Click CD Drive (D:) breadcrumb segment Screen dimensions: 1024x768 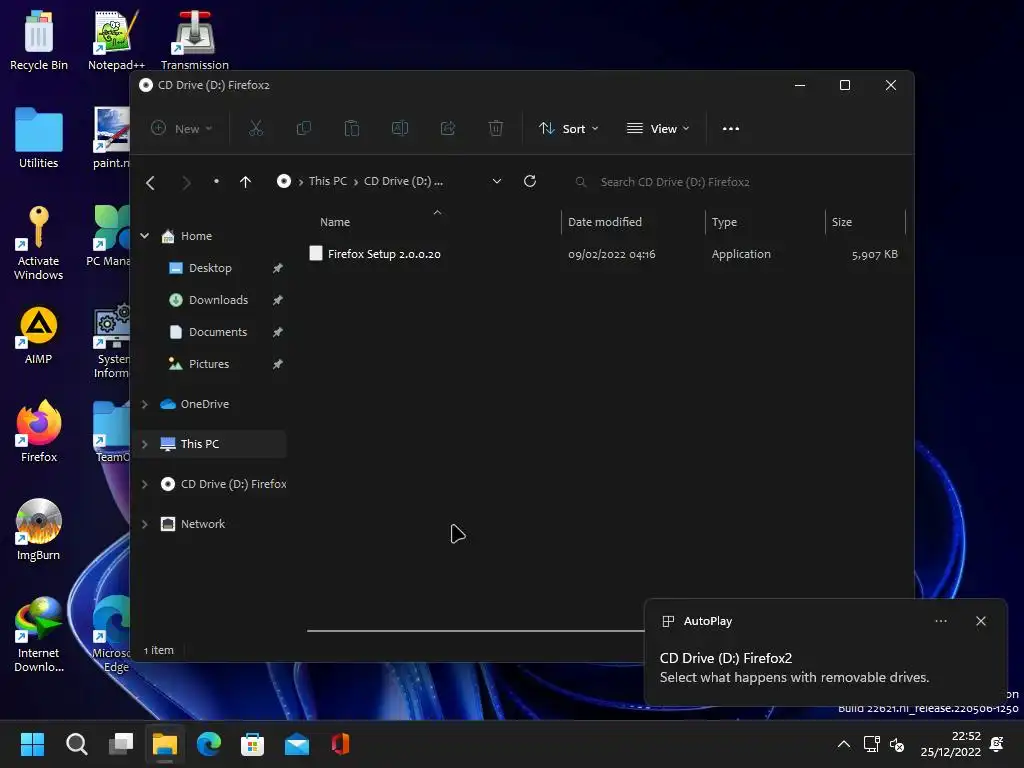(x=403, y=181)
